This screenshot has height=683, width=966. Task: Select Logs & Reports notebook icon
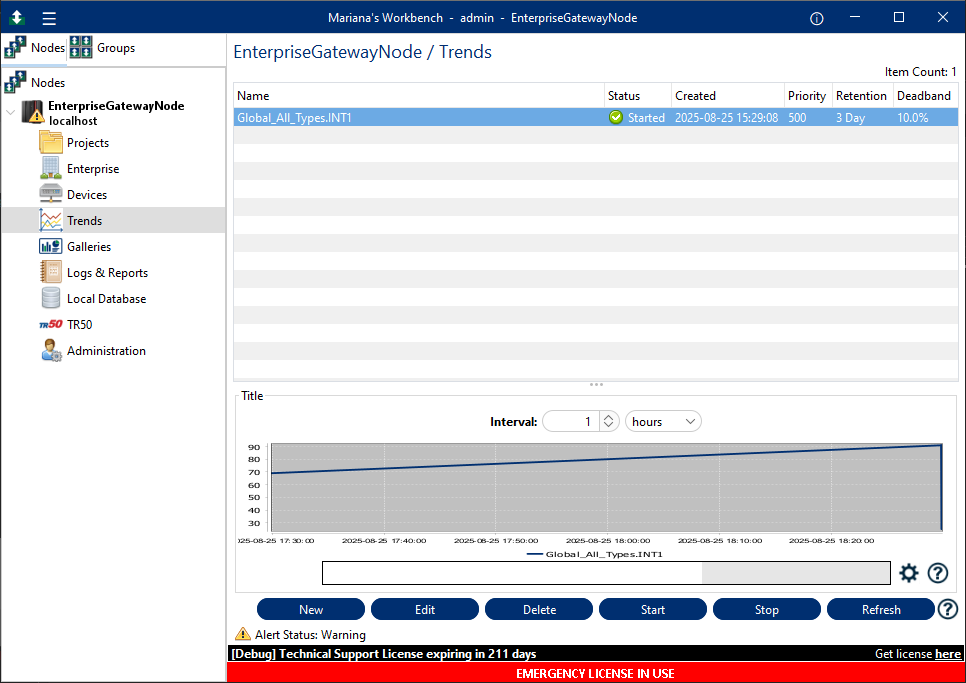51,273
